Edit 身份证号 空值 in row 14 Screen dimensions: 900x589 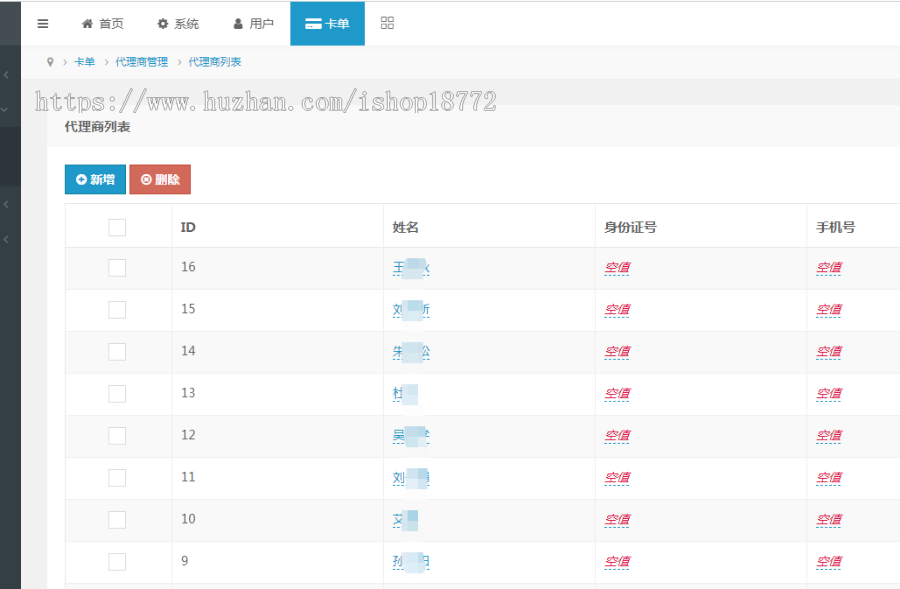pos(617,351)
